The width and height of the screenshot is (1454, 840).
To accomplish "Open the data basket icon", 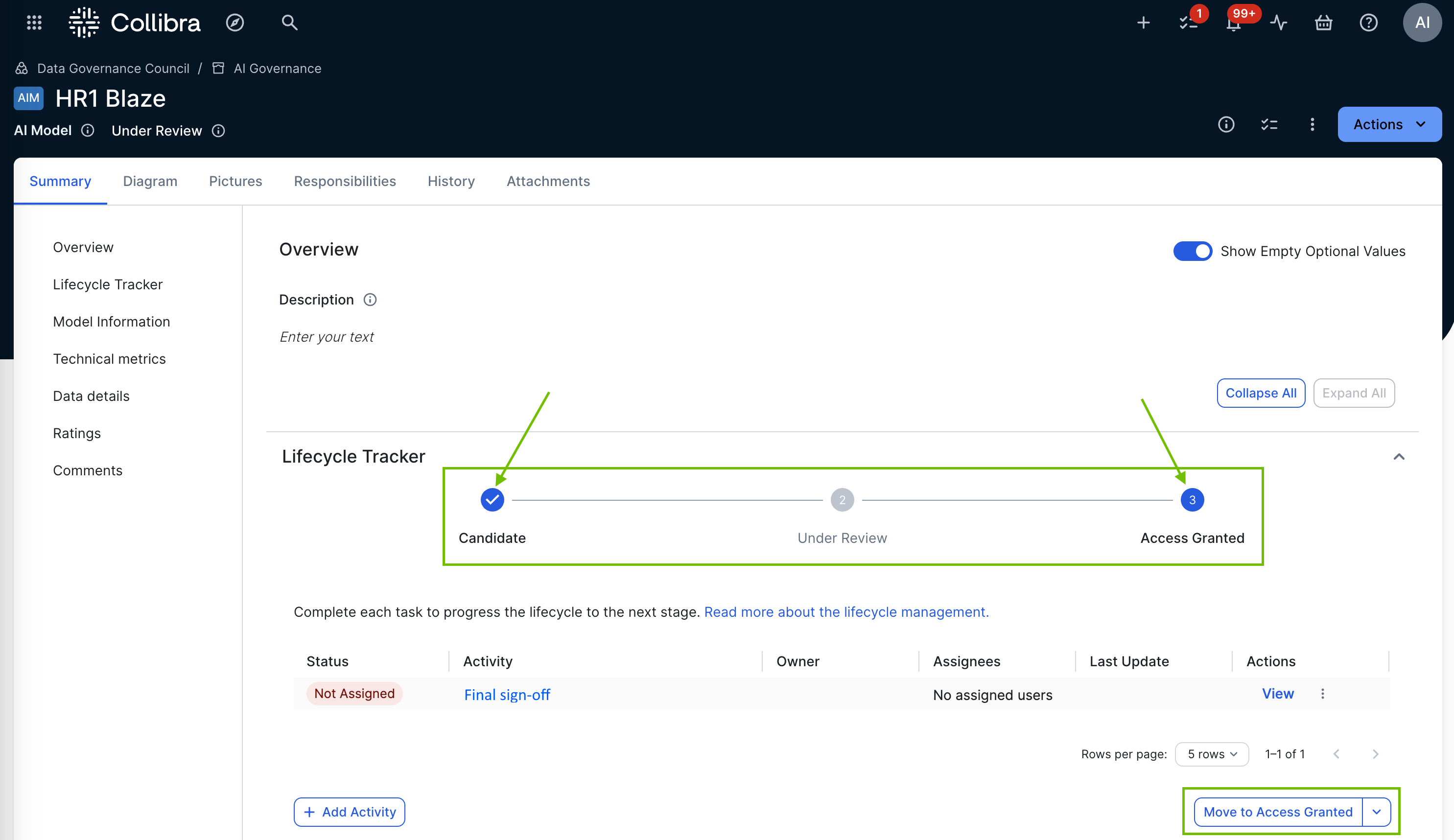I will (x=1324, y=23).
